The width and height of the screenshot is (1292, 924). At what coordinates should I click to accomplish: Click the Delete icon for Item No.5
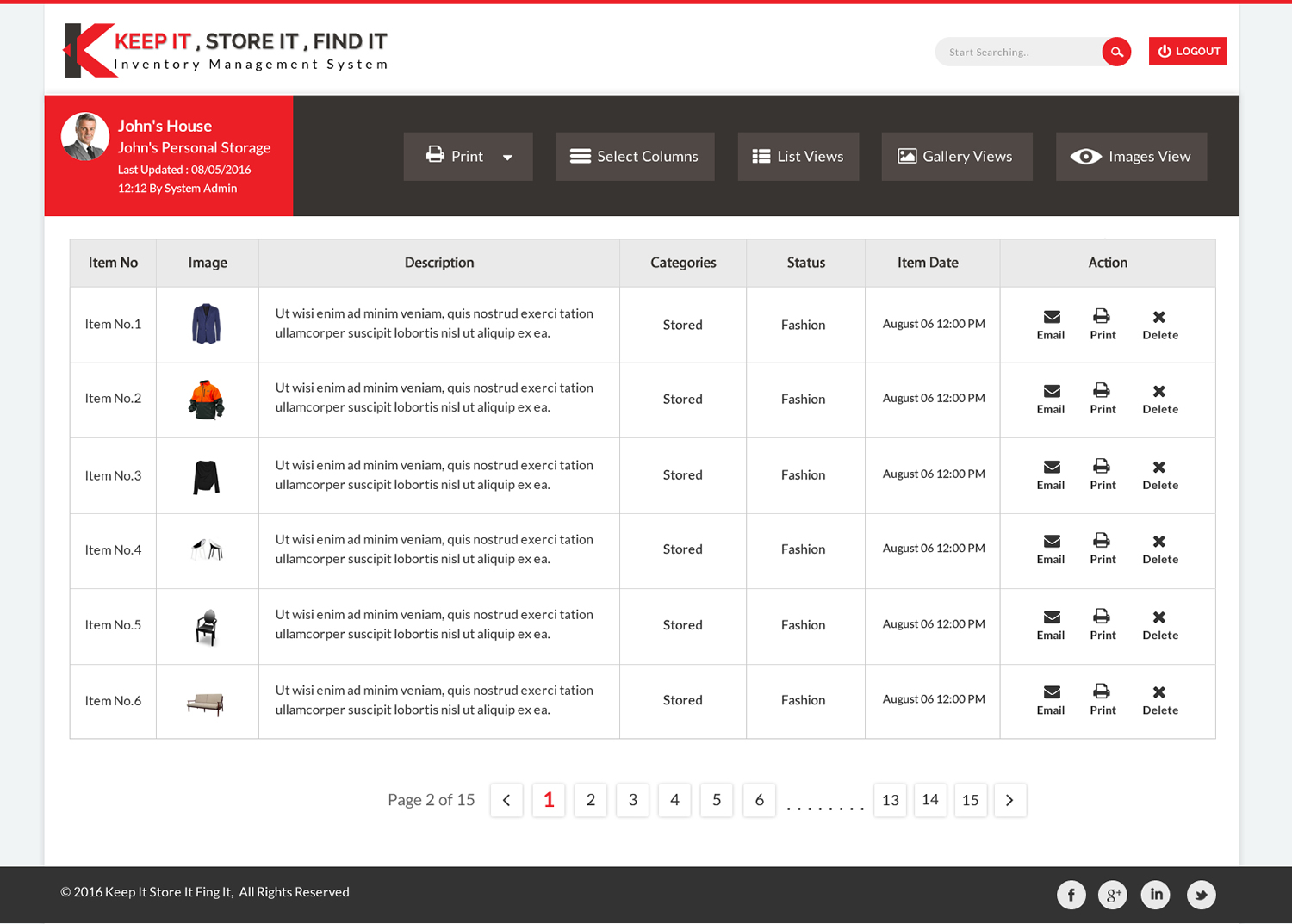(x=1159, y=617)
